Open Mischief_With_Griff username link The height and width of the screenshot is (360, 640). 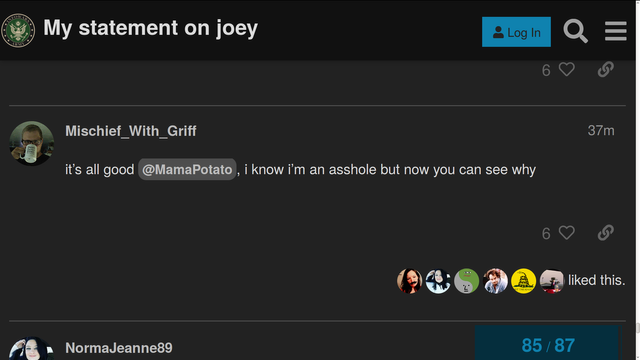coord(131,131)
